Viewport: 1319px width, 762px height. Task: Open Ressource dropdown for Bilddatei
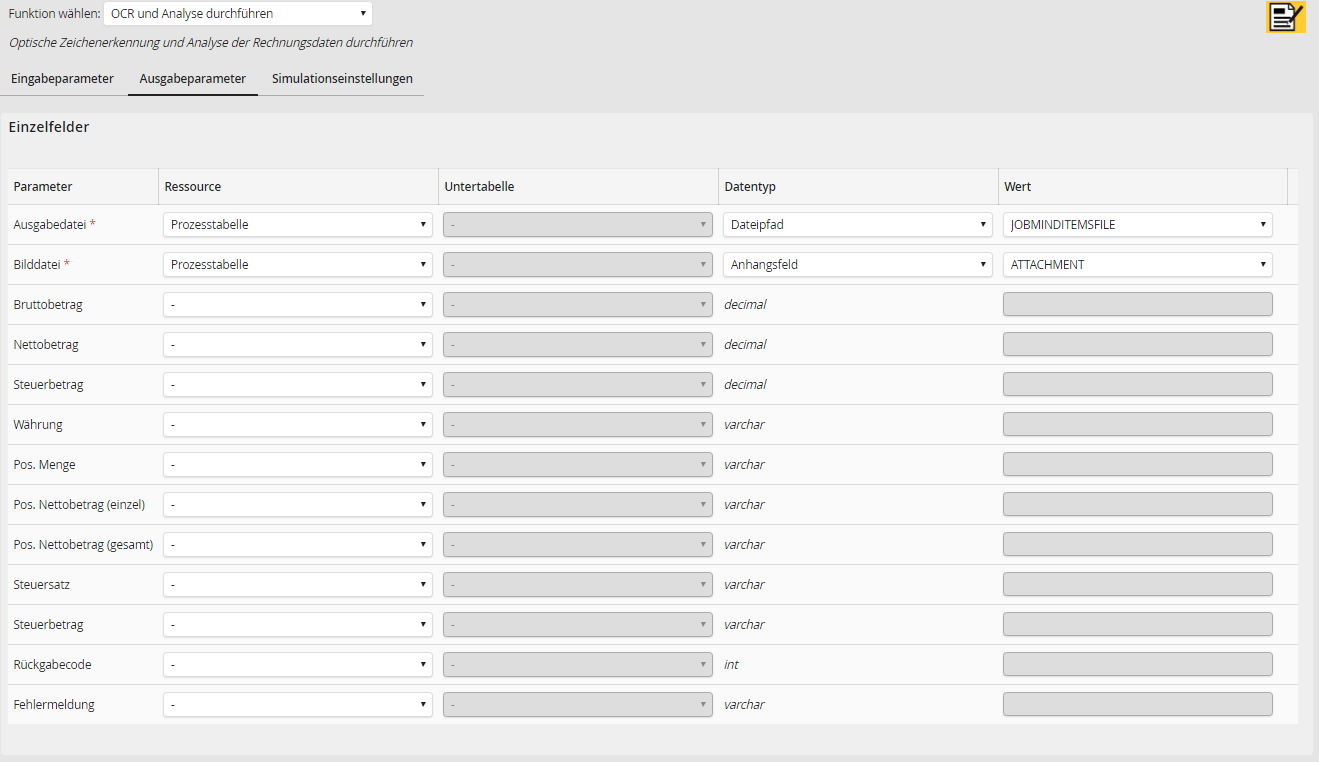[298, 265]
